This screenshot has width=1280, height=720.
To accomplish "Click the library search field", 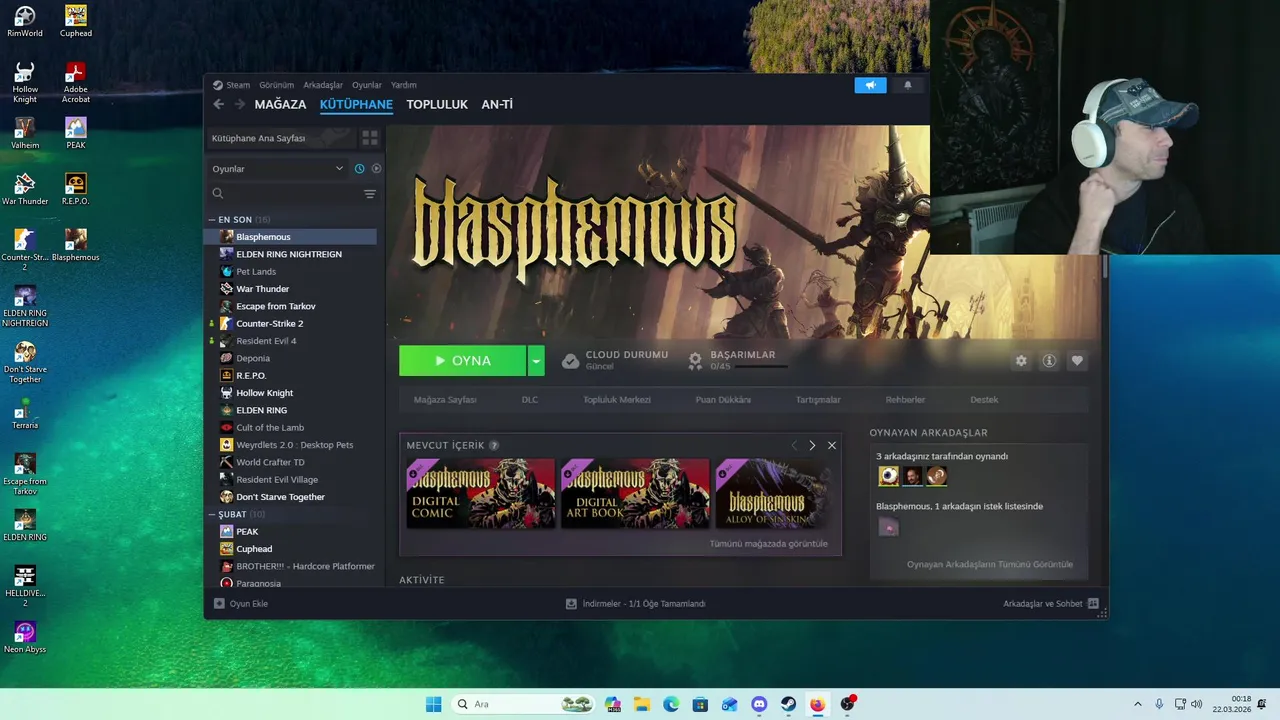I will (285, 194).
